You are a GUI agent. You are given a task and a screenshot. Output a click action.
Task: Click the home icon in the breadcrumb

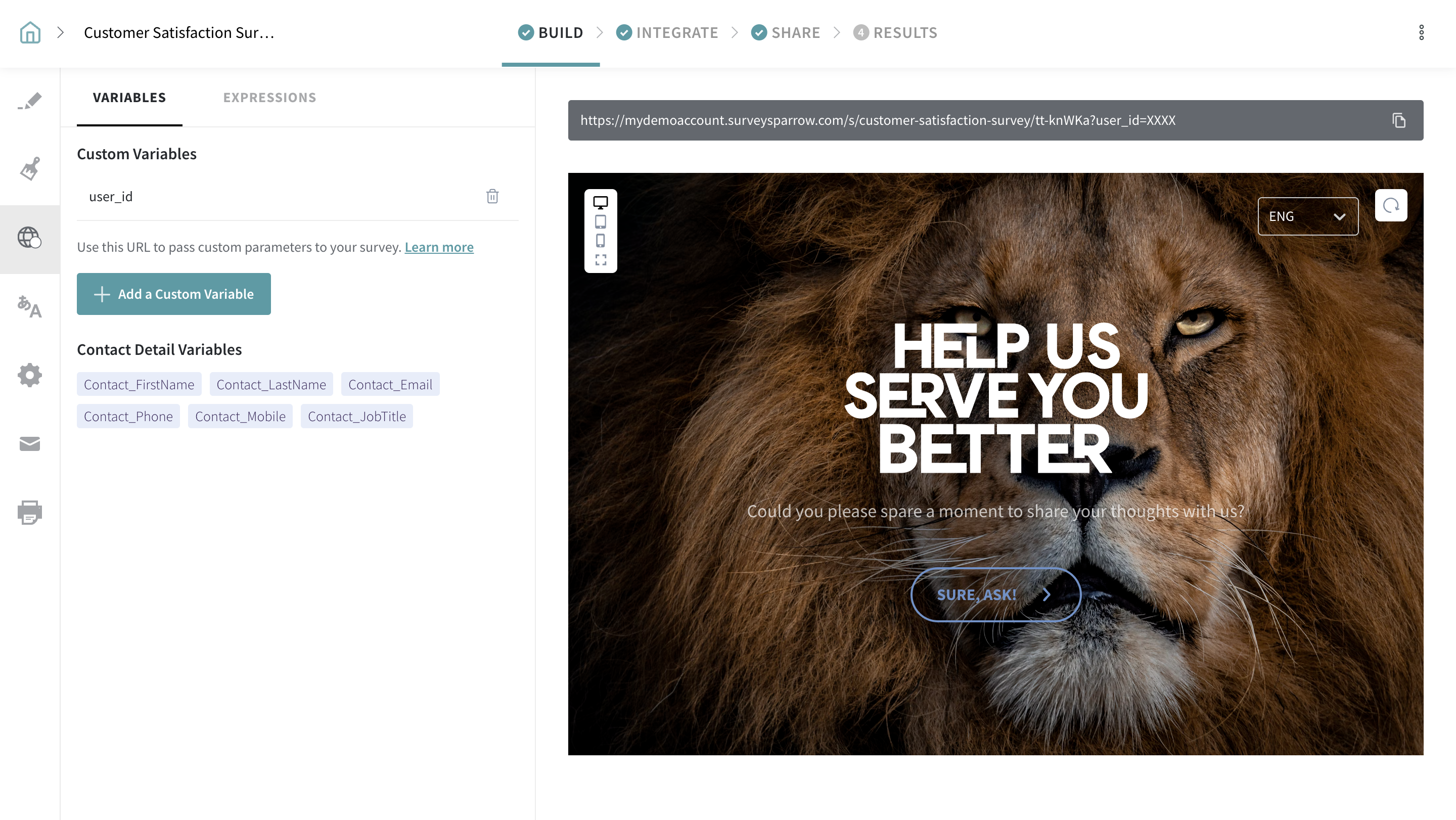(30, 33)
